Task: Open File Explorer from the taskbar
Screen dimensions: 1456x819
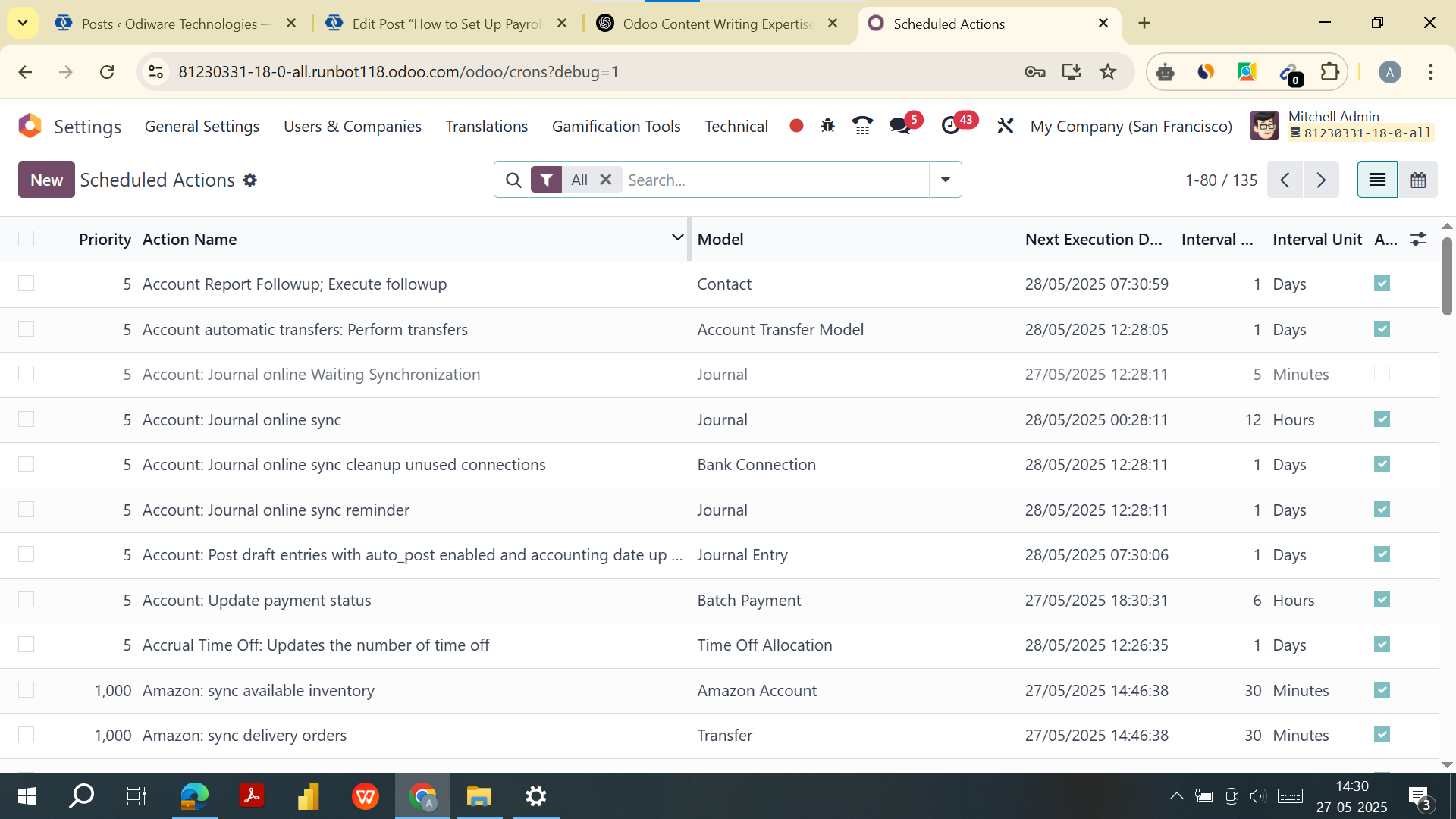Action: coord(479,796)
